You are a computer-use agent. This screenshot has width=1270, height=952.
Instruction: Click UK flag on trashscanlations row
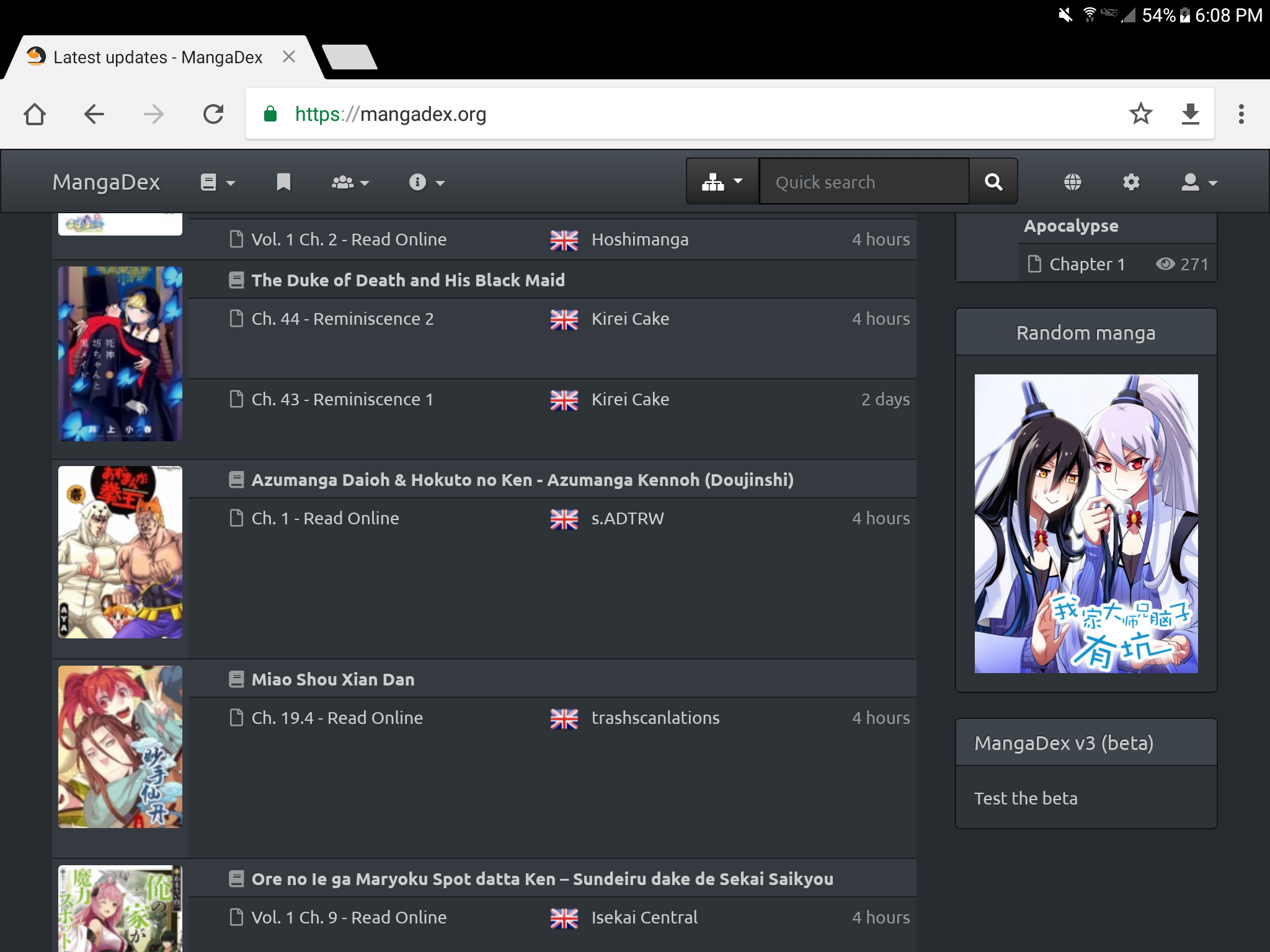[564, 718]
